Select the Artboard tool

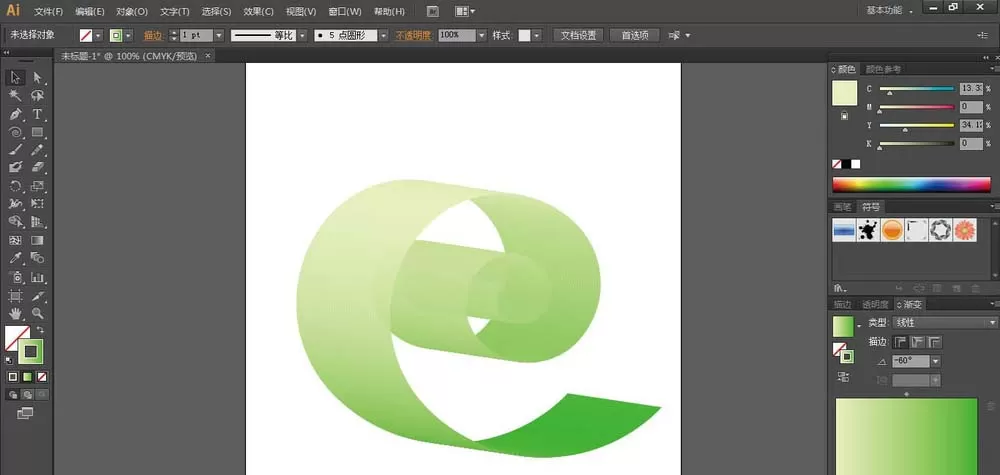click(15, 296)
